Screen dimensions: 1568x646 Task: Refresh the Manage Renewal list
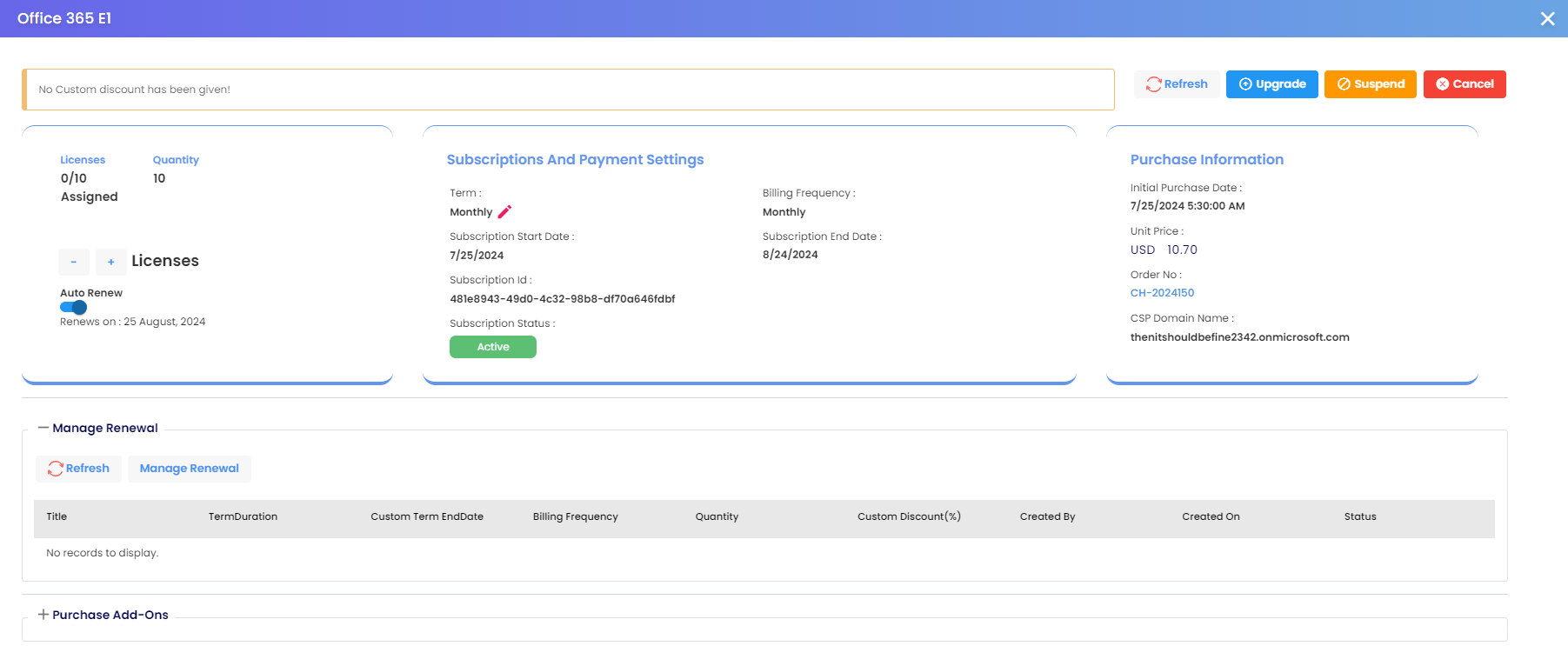(78, 469)
